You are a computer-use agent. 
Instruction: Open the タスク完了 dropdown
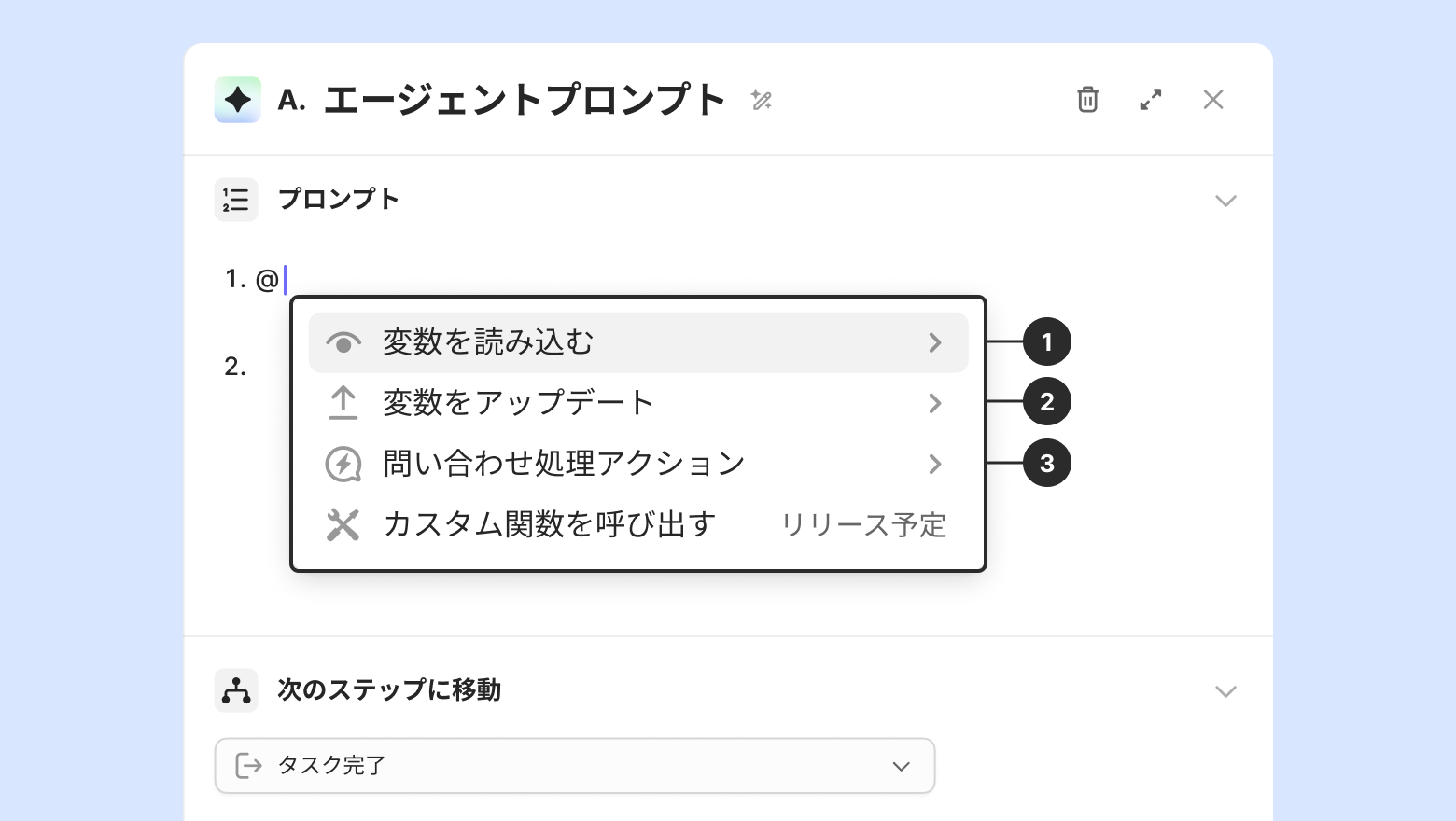(575, 766)
